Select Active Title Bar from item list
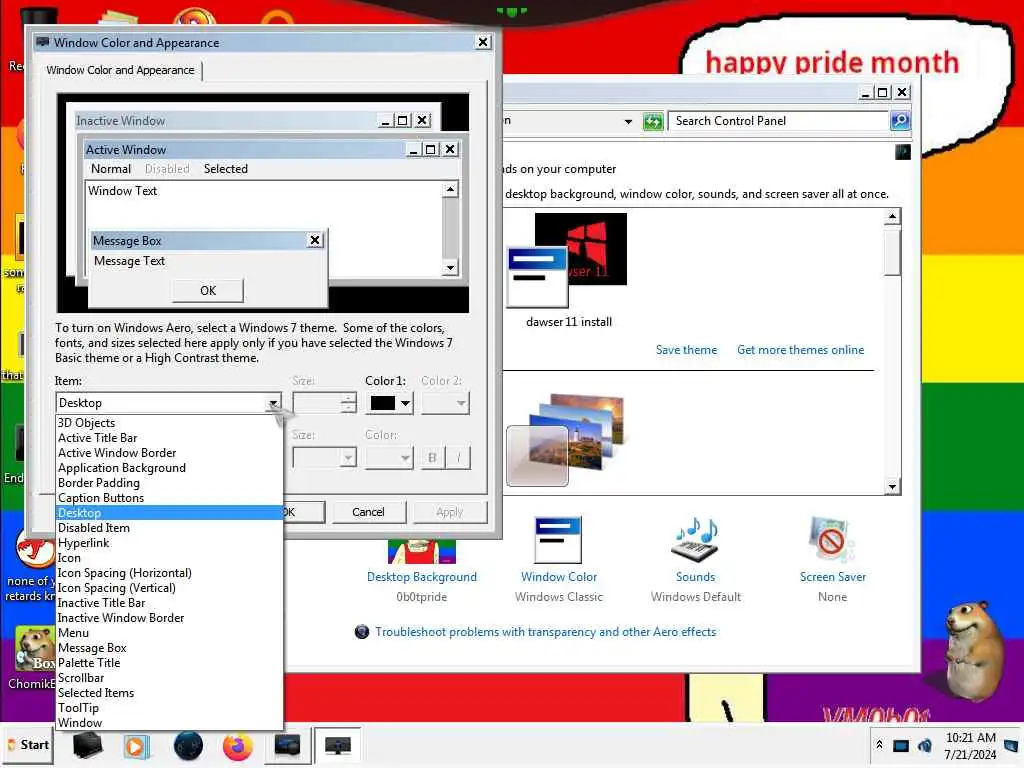Viewport: 1024px width, 768px height. [169, 438]
